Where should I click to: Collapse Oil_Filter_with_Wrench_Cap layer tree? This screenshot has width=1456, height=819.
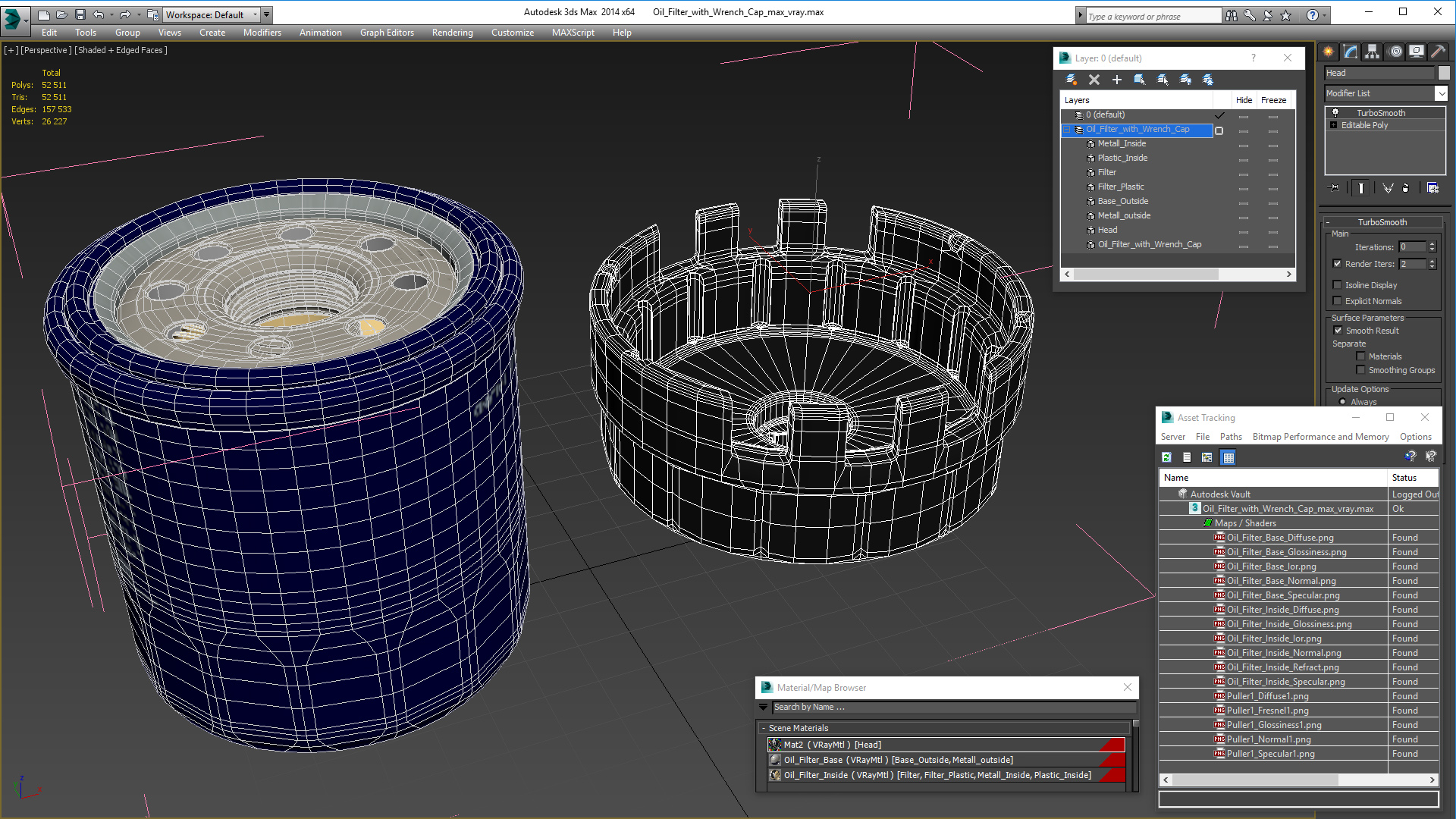[1067, 130]
